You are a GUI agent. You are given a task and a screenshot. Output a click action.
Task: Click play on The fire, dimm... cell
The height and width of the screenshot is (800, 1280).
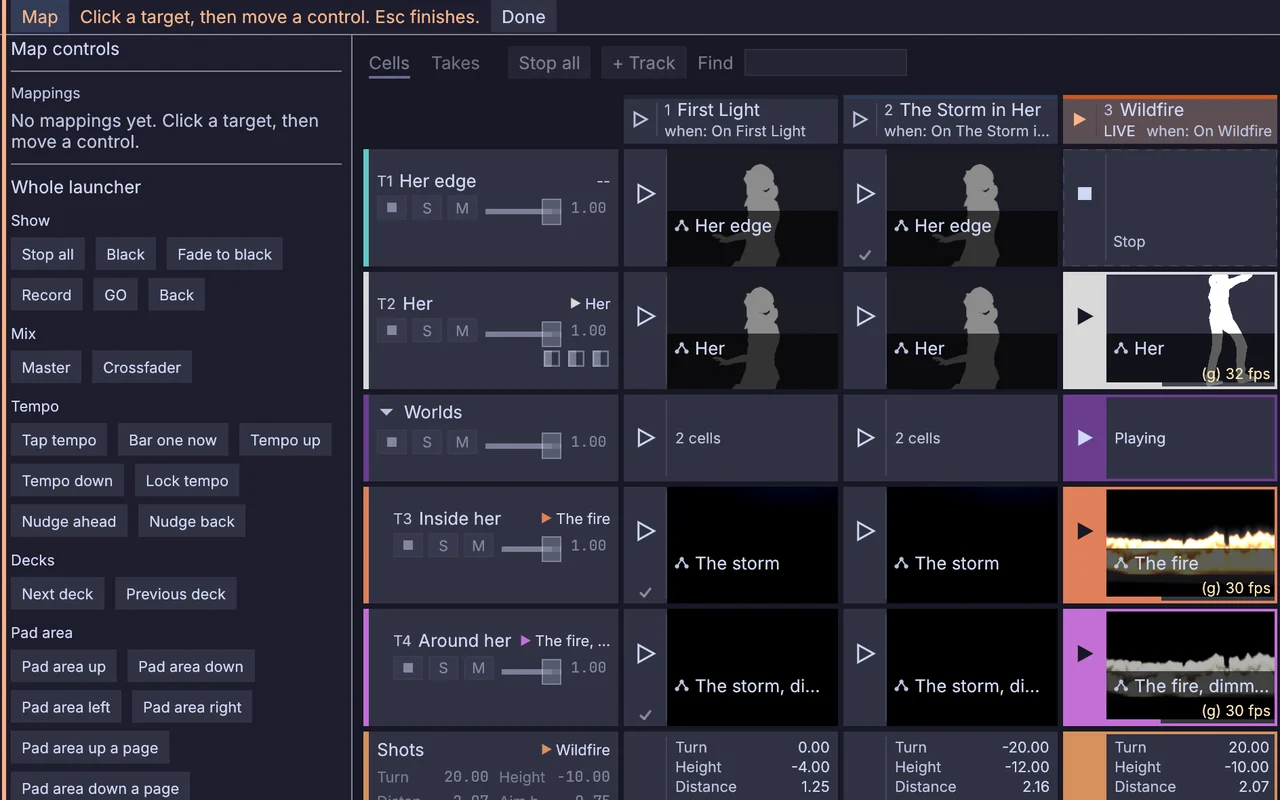click(1085, 653)
